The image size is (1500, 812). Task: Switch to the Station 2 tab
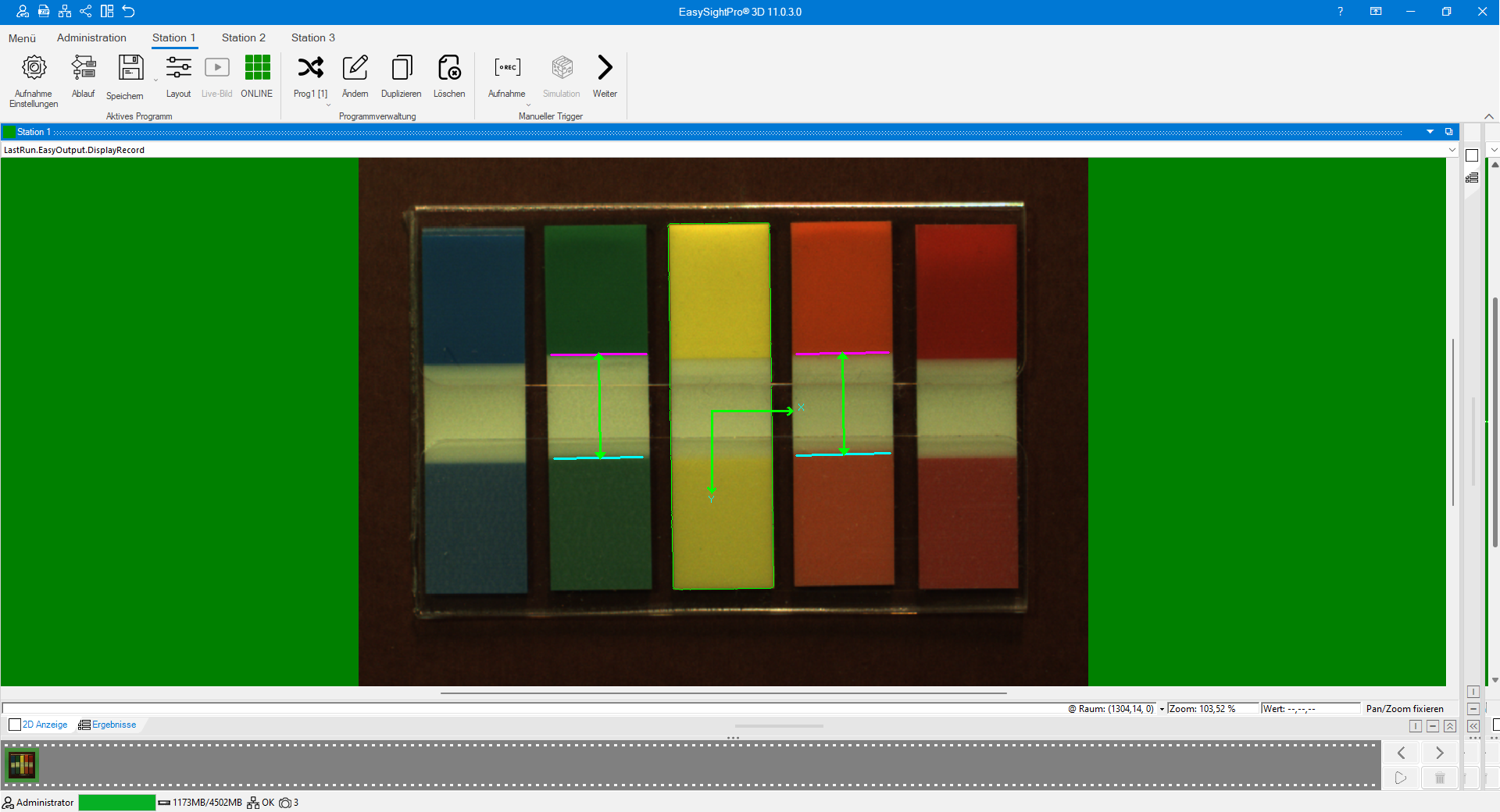[x=243, y=37]
